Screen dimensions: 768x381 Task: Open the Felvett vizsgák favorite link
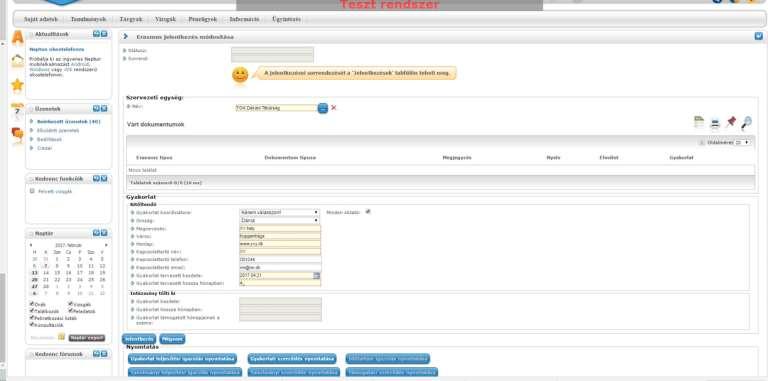click(55, 191)
